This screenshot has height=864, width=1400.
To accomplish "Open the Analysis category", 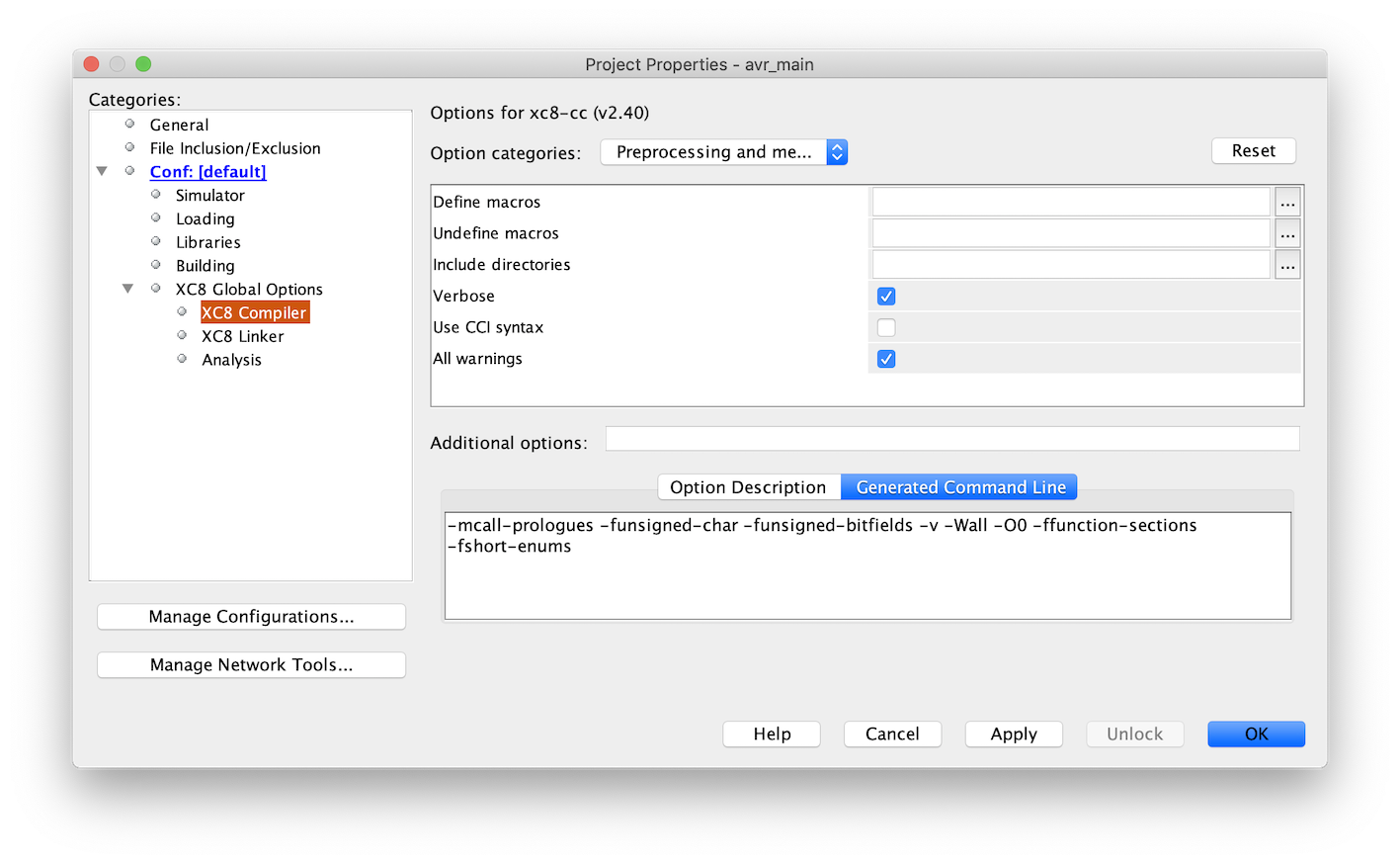I will pyautogui.click(x=231, y=360).
